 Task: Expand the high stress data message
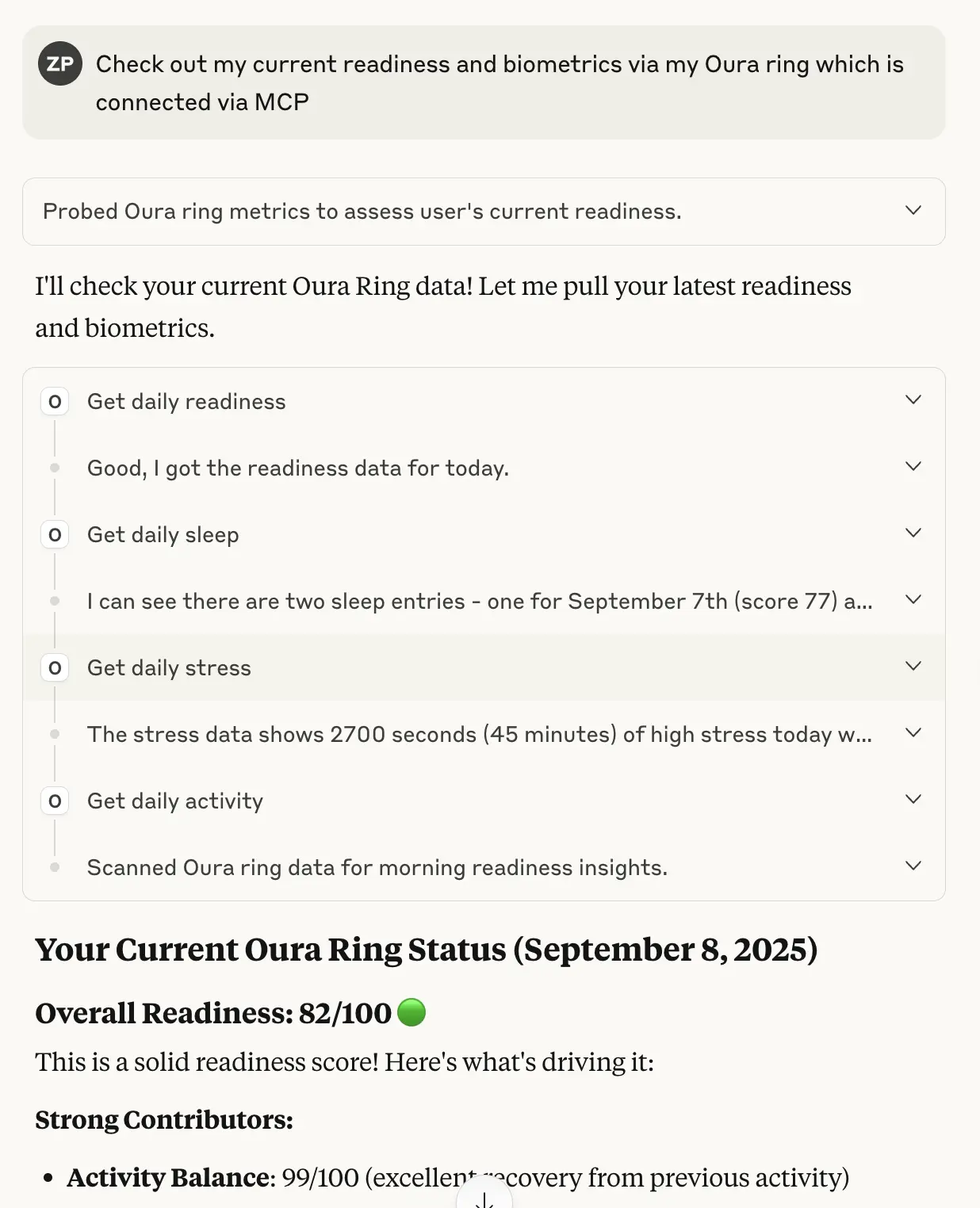[912, 732]
